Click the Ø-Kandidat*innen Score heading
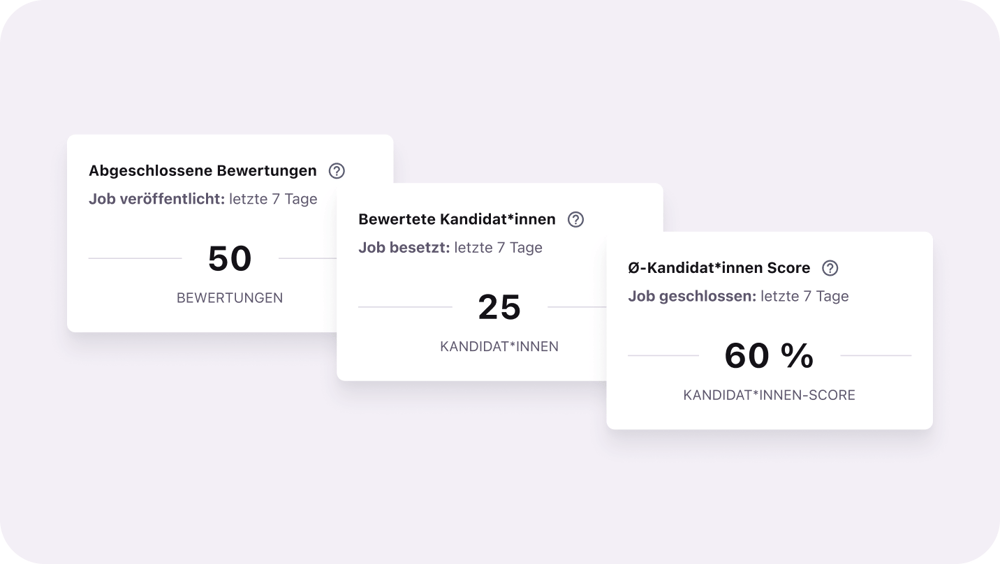The image size is (1000, 564). (719, 268)
